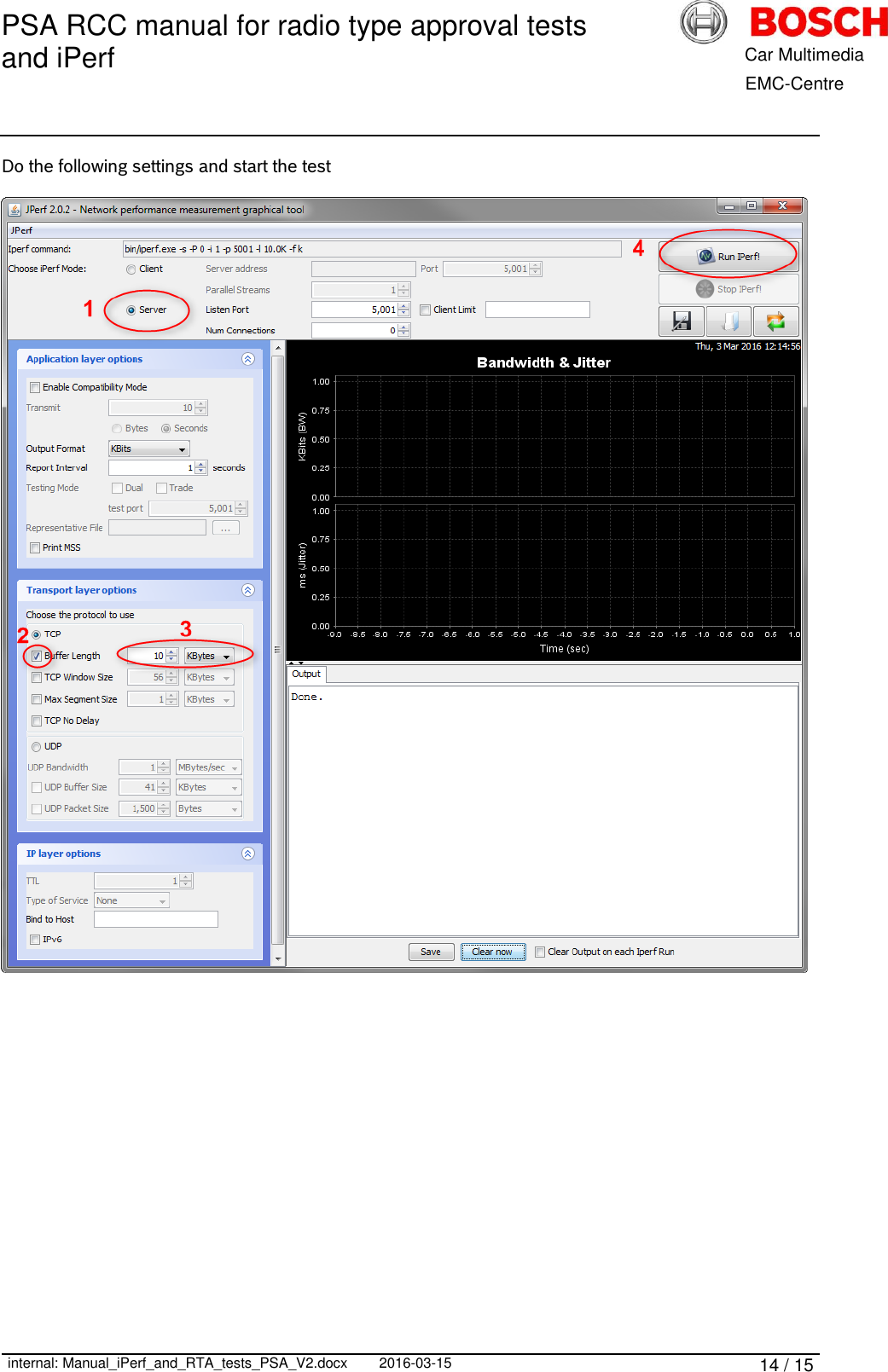Click the scroll up arrow of options panel

(x=278, y=348)
